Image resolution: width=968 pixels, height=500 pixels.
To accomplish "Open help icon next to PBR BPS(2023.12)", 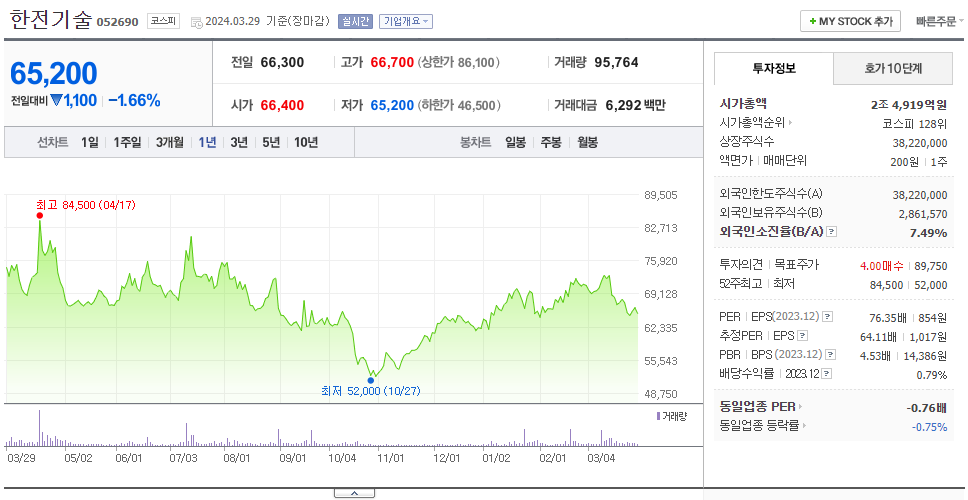I will tap(831, 355).
